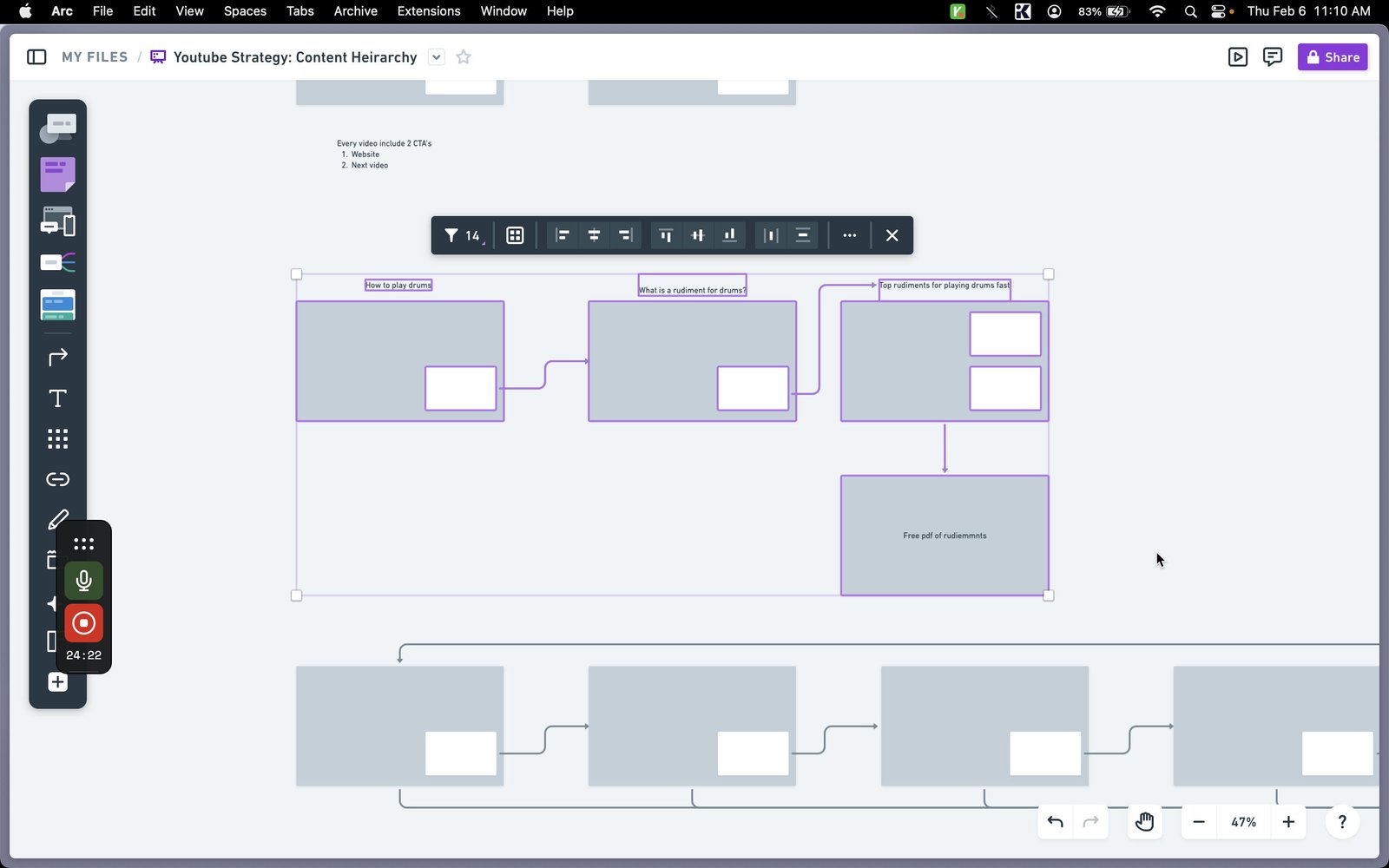1389x868 pixels.
Task: Toggle the microphone in the recorder
Action: click(83, 581)
